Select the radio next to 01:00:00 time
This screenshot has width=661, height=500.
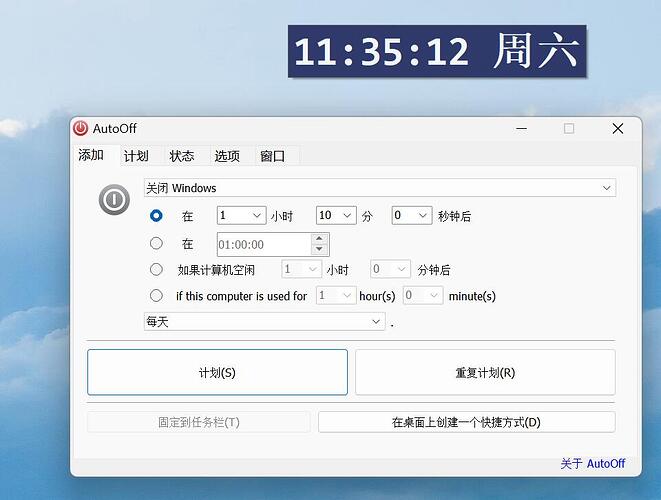click(156, 243)
